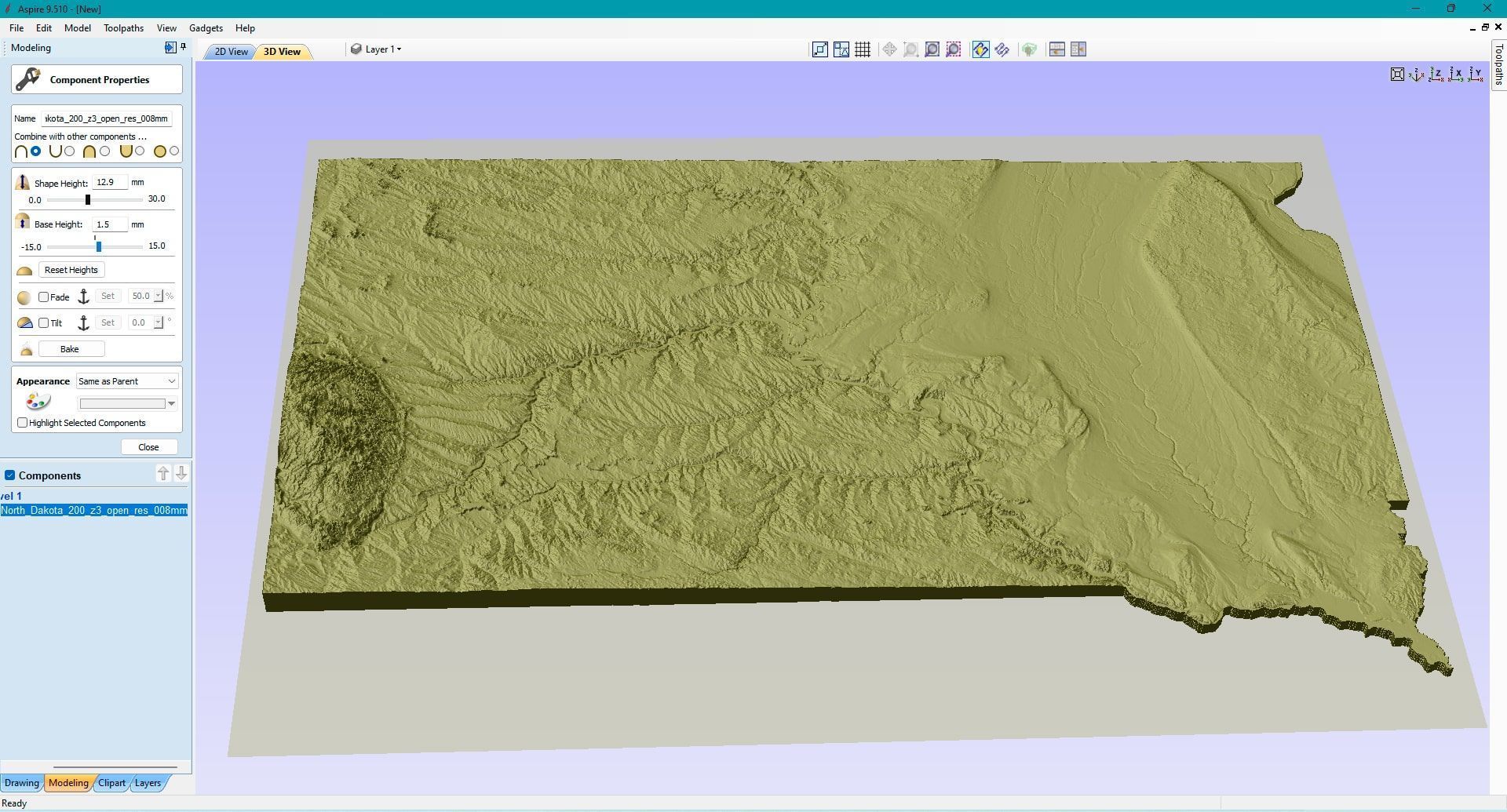Select the Add combine mode radio
The image size is (1507, 812).
coord(36,151)
